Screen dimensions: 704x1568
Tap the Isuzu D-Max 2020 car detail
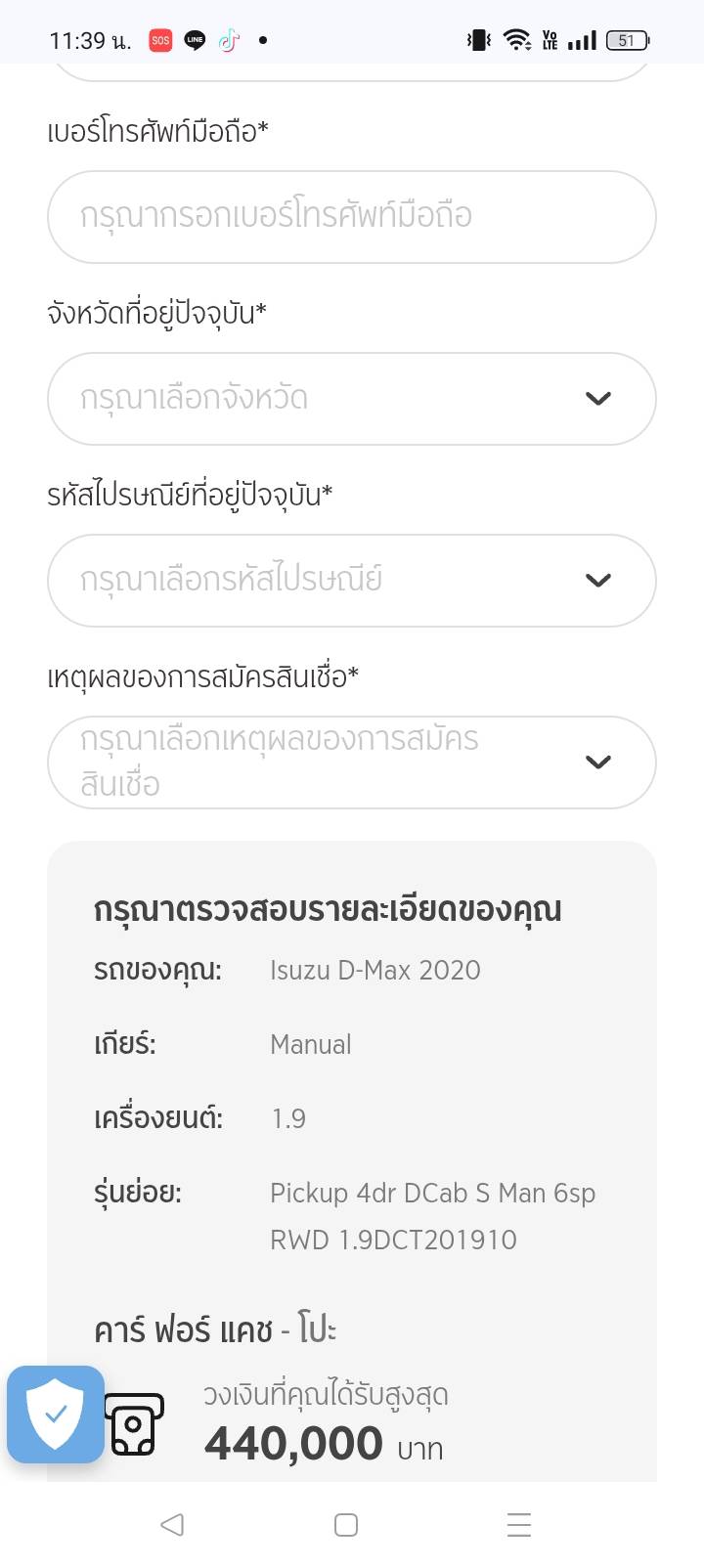coord(375,971)
